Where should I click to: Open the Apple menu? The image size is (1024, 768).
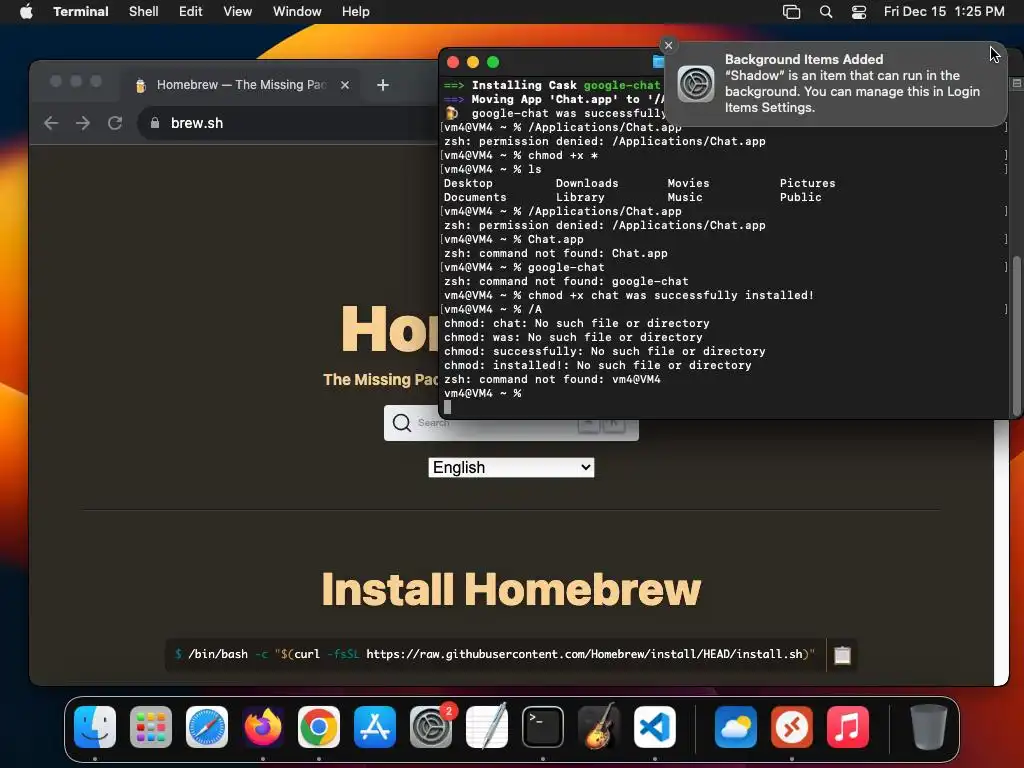[x=26, y=12]
